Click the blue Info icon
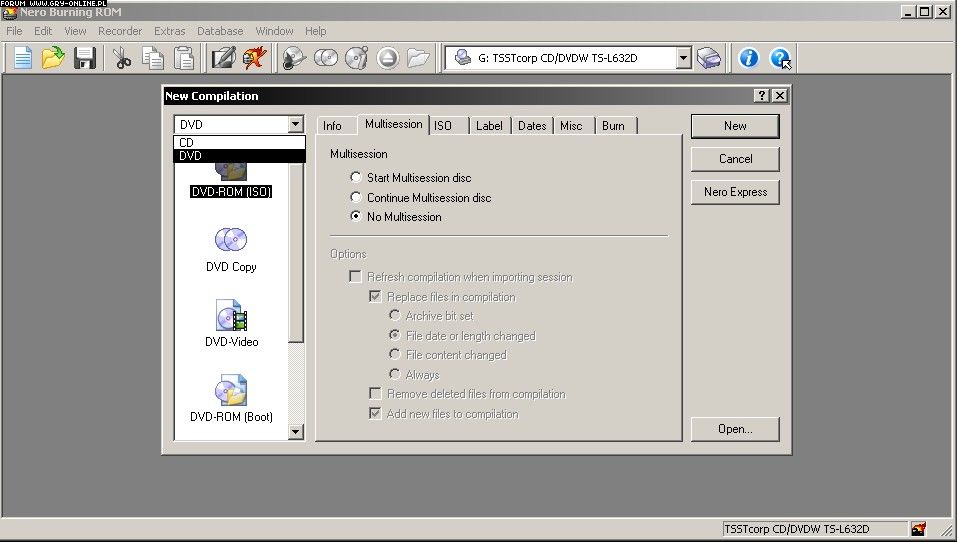This screenshot has height=542, width=957. point(748,58)
